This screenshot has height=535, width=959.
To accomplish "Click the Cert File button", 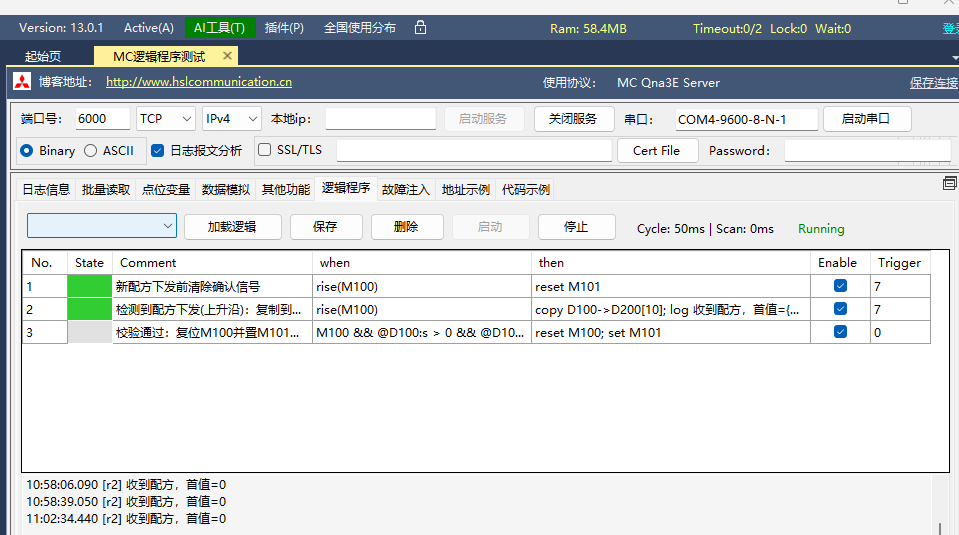I will click(x=657, y=150).
